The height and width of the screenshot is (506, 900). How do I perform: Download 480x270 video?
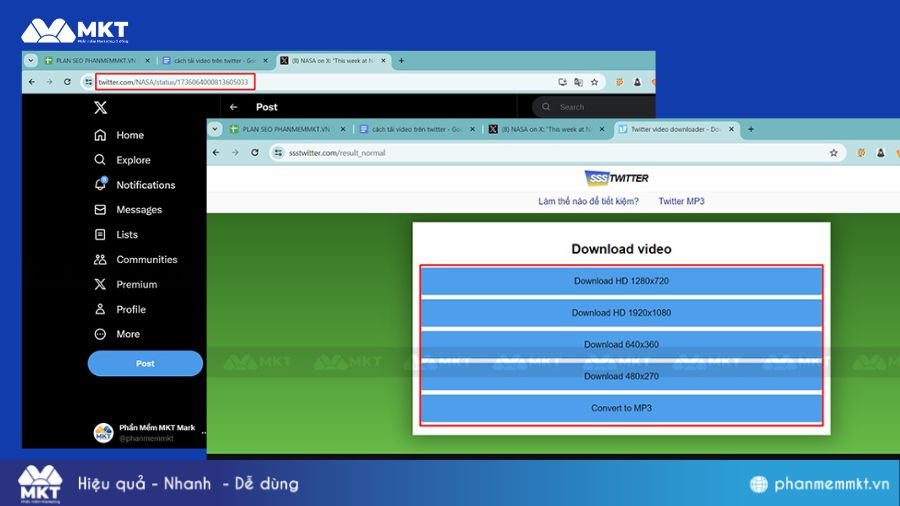coord(621,376)
